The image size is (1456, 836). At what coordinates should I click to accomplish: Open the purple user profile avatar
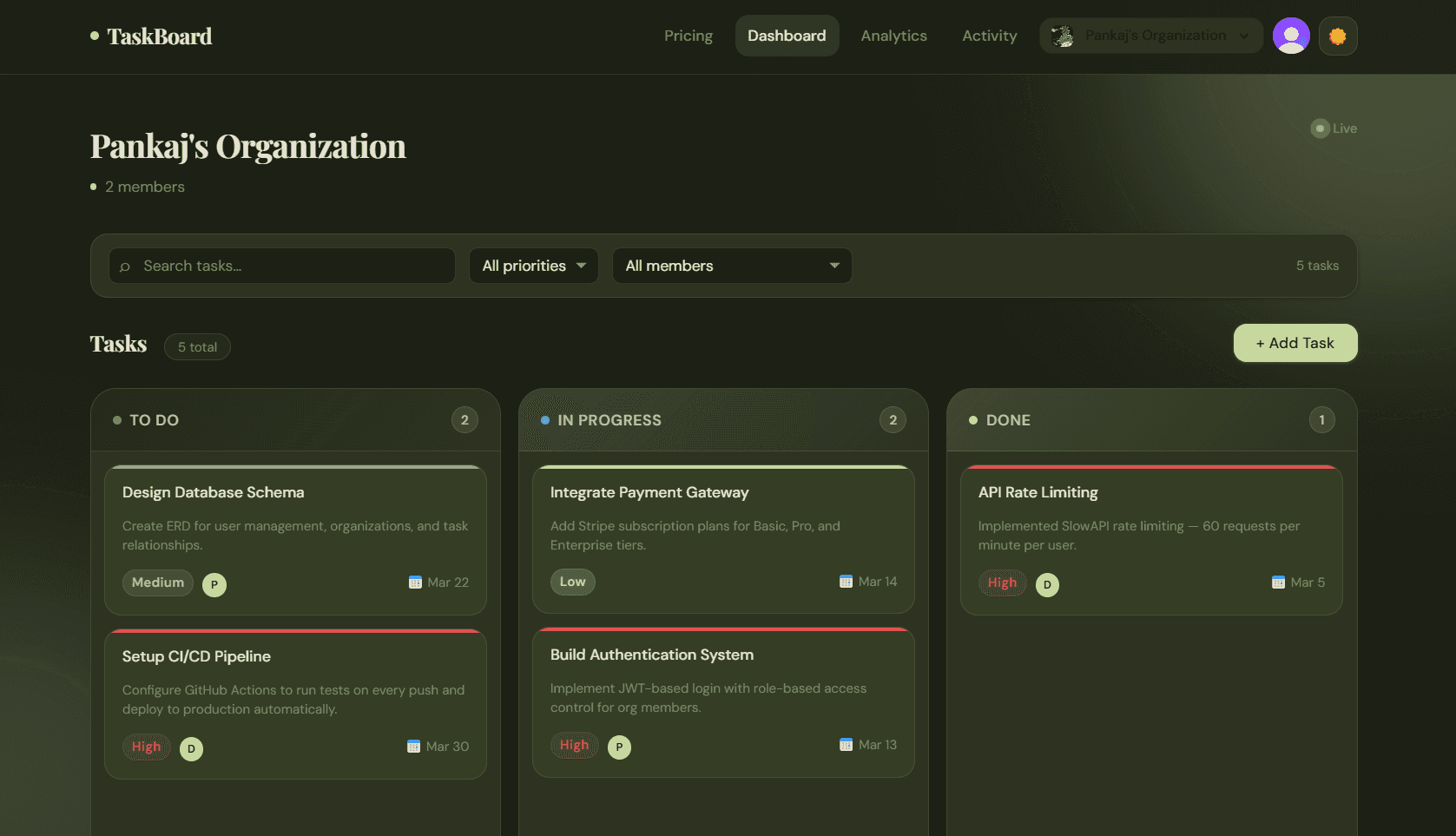1291,36
